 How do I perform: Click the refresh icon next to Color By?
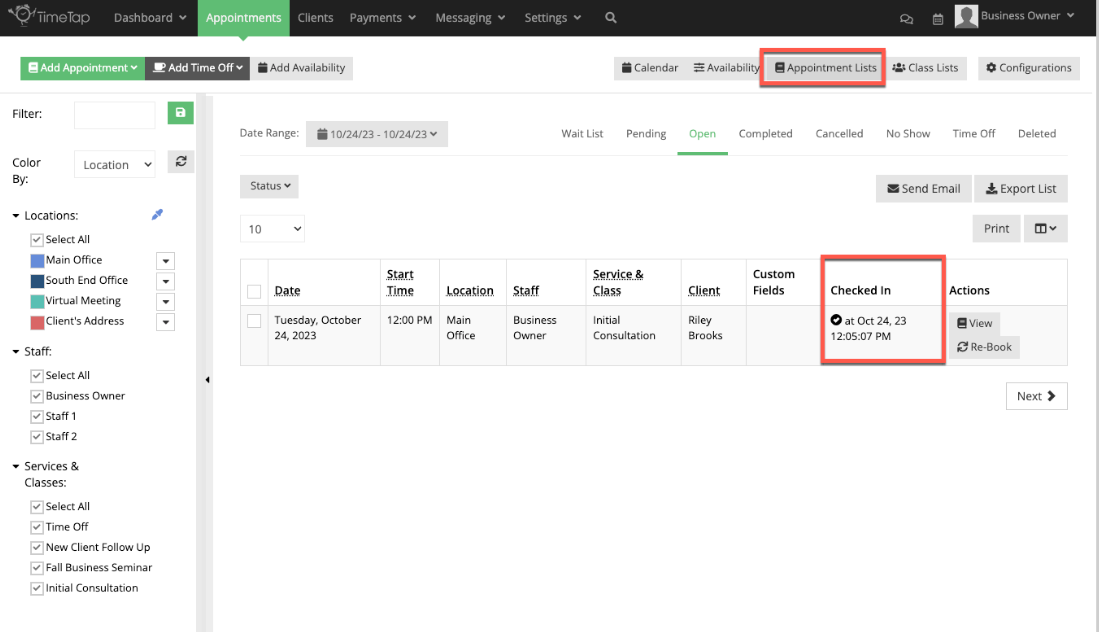point(180,162)
